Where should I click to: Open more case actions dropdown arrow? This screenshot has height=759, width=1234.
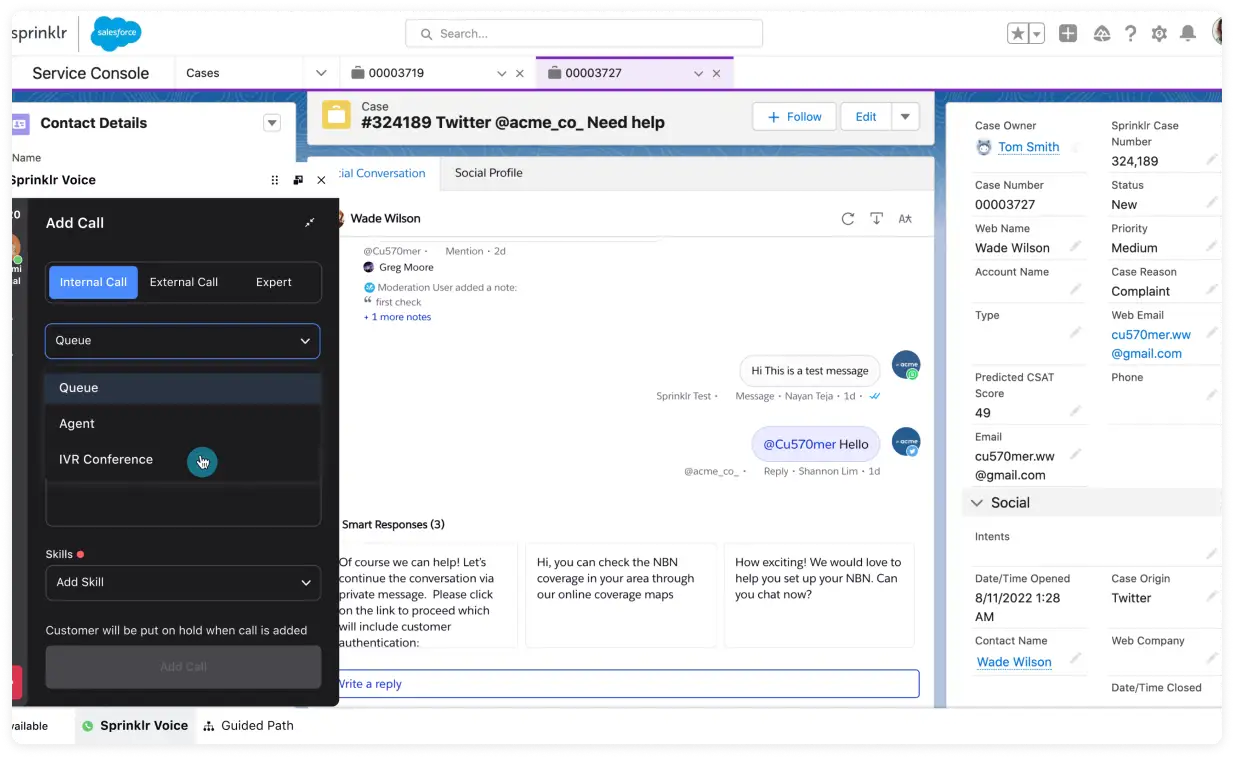pyautogui.click(x=905, y=117)
